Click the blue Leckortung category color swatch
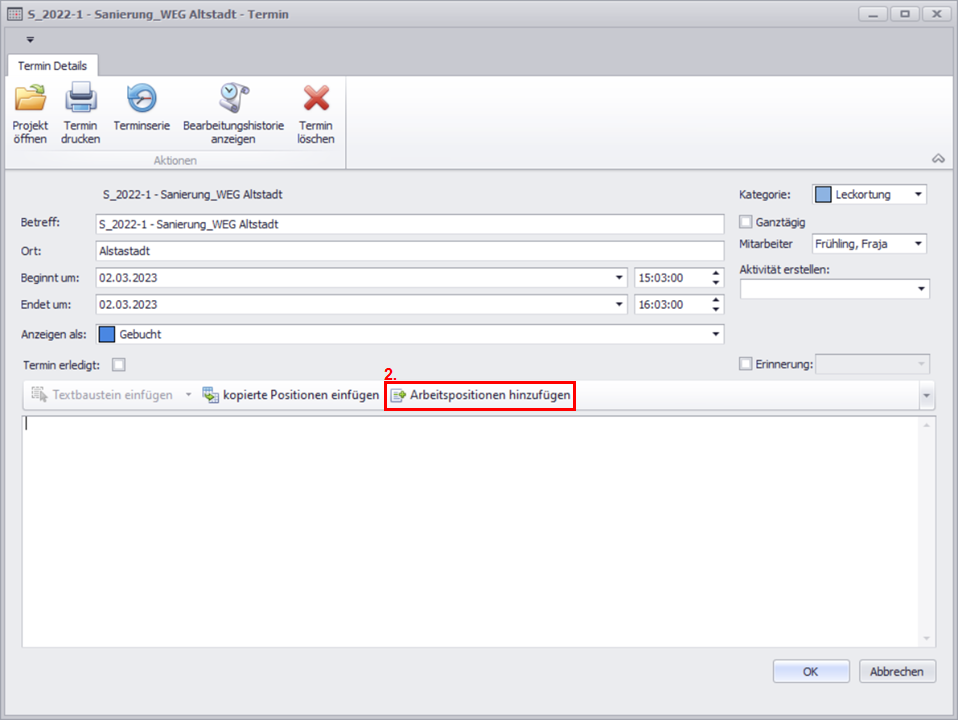Screen dimensions: 958x720 point(823,195)
